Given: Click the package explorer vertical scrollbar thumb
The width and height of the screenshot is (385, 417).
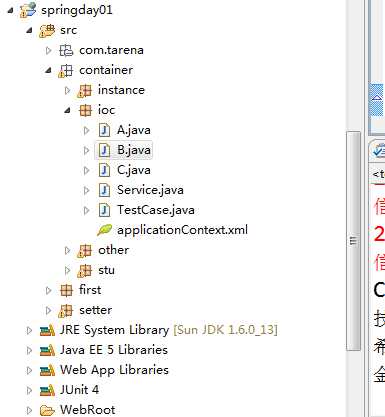Looking at the screenshot, I should (353, 241).
